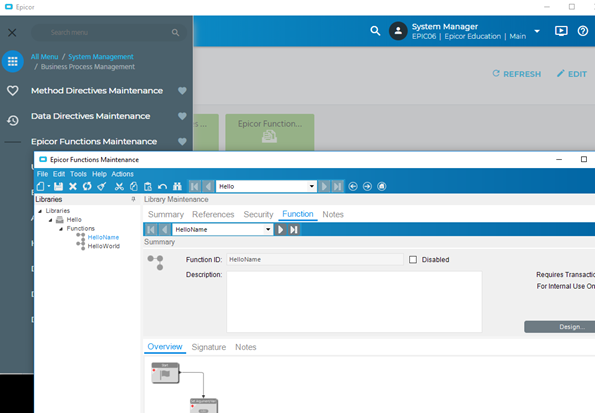The height and width of the screenshot is (413, 595).
Task: Click the Paste clipboard icon
Action: coord(148,186)
